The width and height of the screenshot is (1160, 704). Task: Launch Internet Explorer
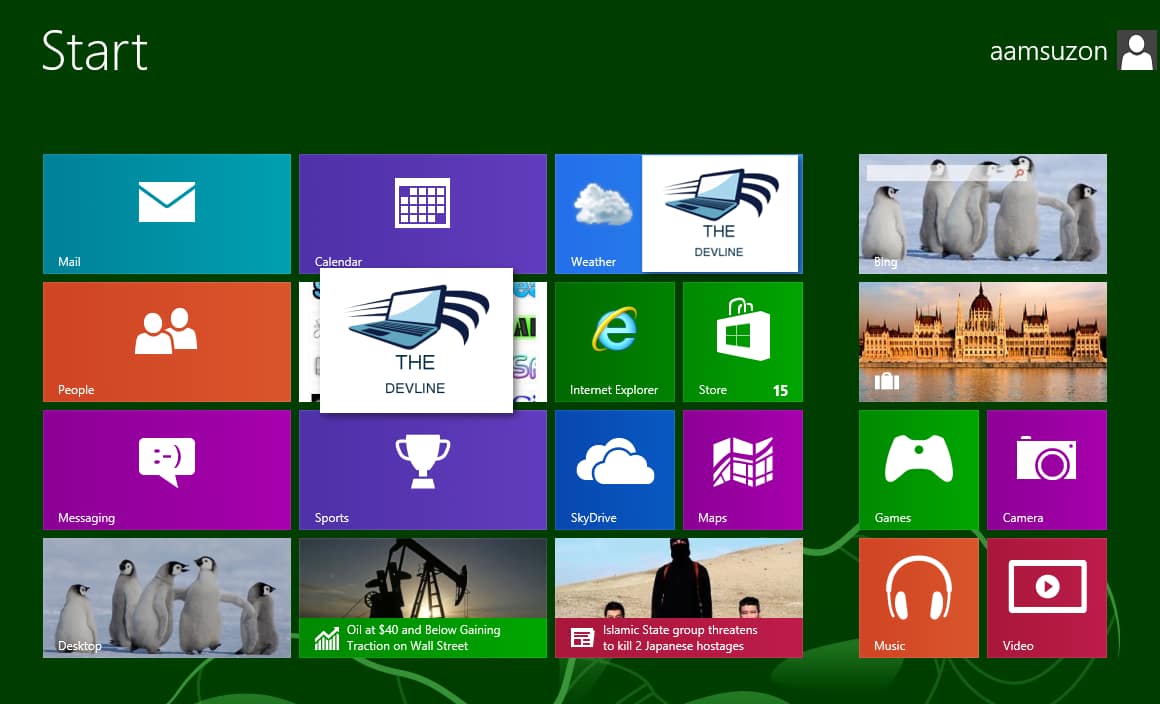point(614,341)
